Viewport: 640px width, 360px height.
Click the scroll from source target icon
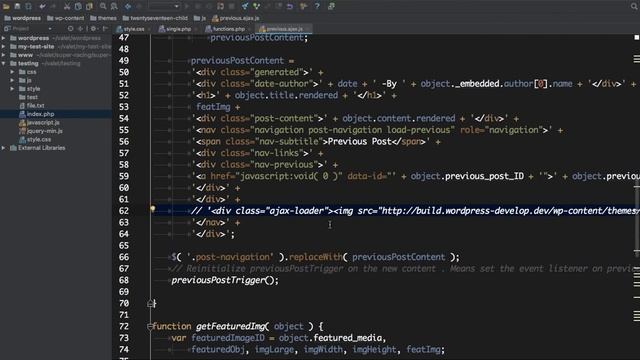71,29
